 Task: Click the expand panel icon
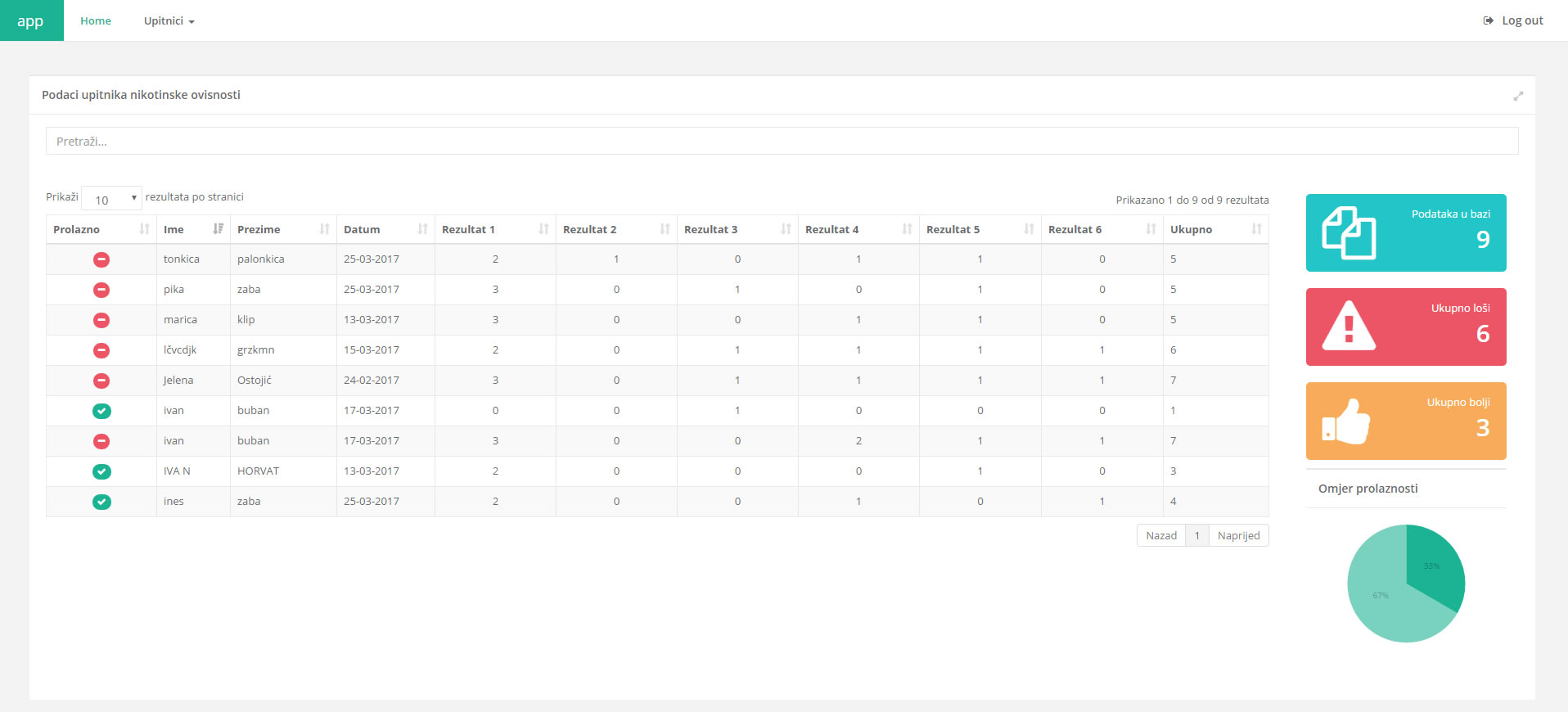[x=1518, y=96]
